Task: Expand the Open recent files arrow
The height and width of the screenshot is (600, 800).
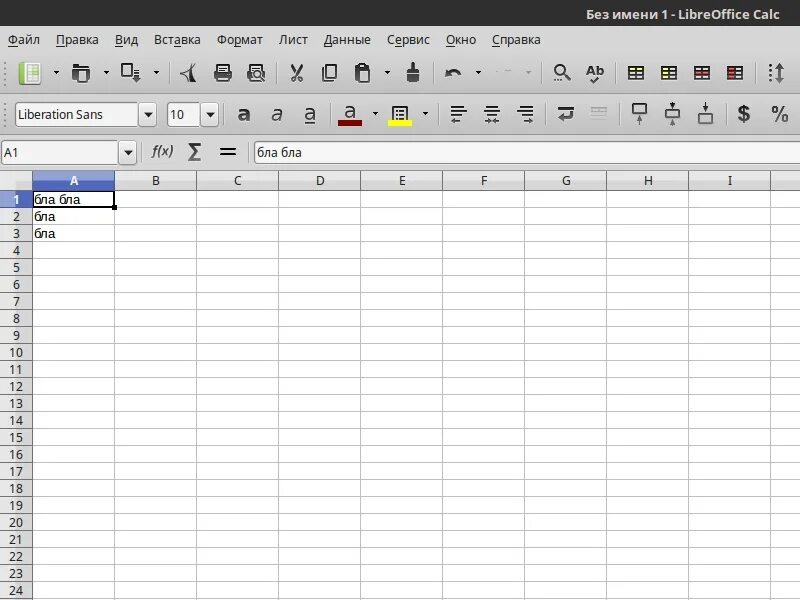Action: point(106,73)
